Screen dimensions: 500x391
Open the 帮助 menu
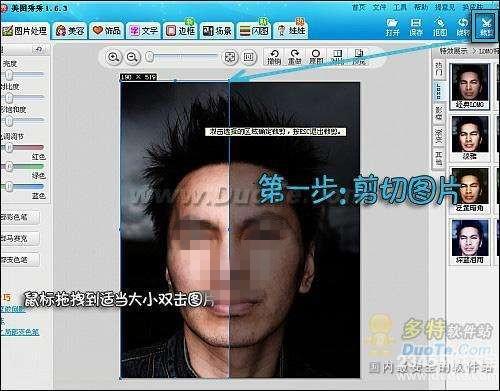pyautogui.click(x=421, y=7)
